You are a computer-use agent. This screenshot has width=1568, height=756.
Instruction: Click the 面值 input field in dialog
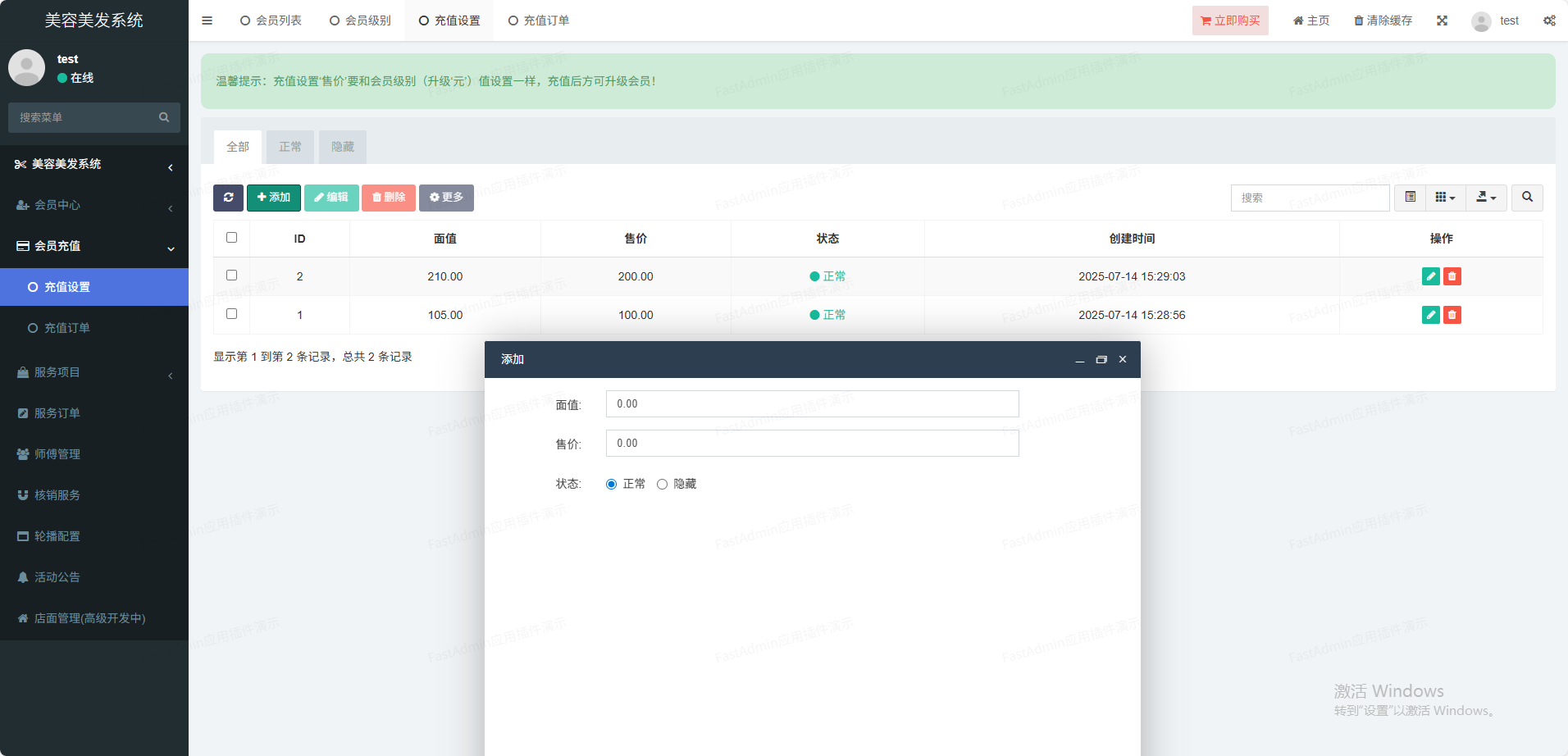coord(812,404)
